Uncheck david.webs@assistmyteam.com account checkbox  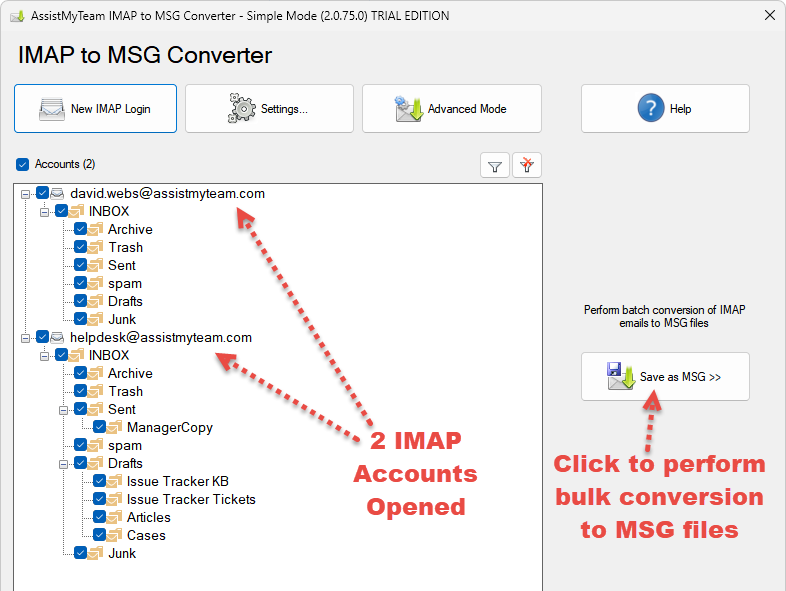tap(42, 193)
